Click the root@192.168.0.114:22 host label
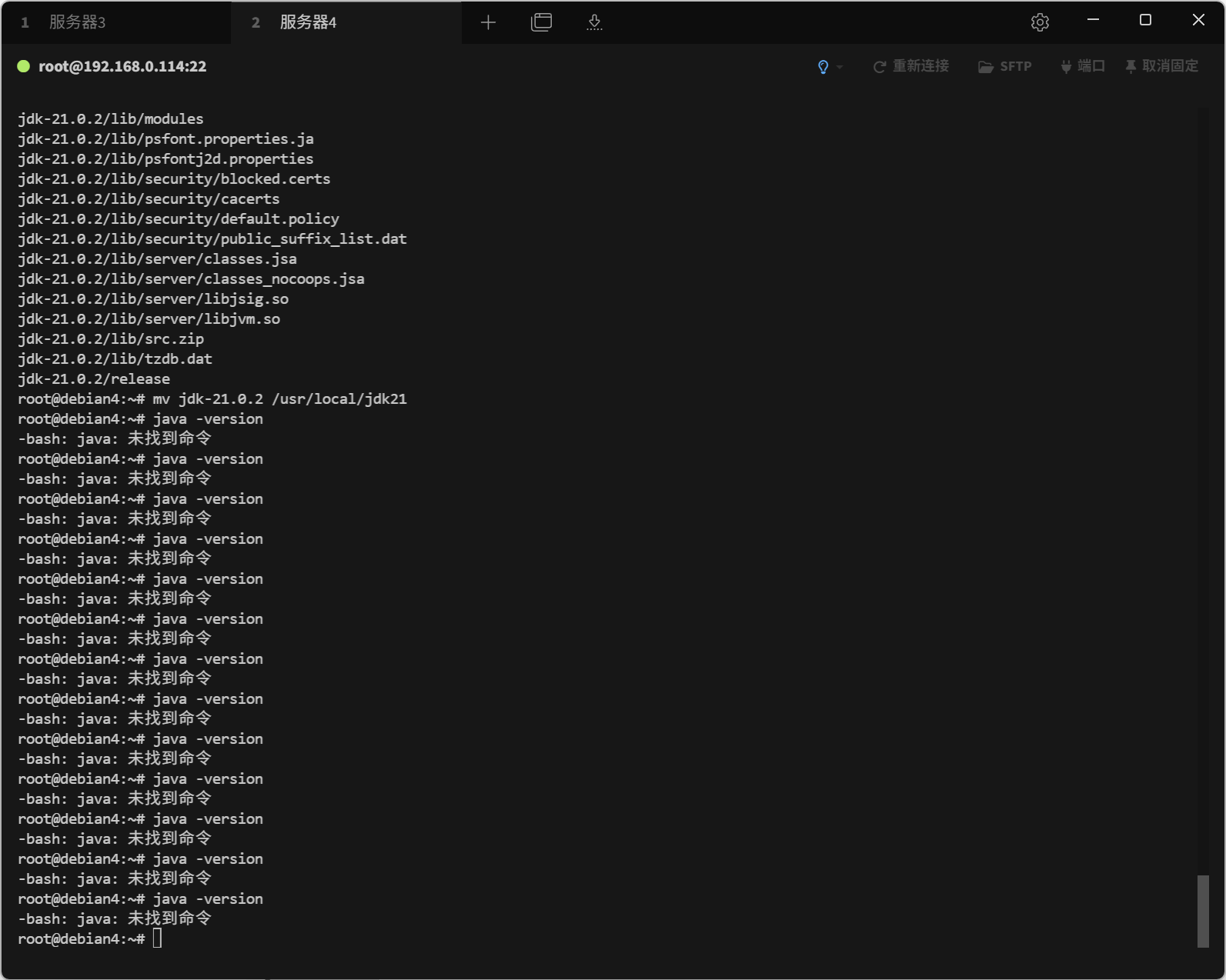This screenshot has width=1226, height=980. pyautogui.click(x=122, y=66)
